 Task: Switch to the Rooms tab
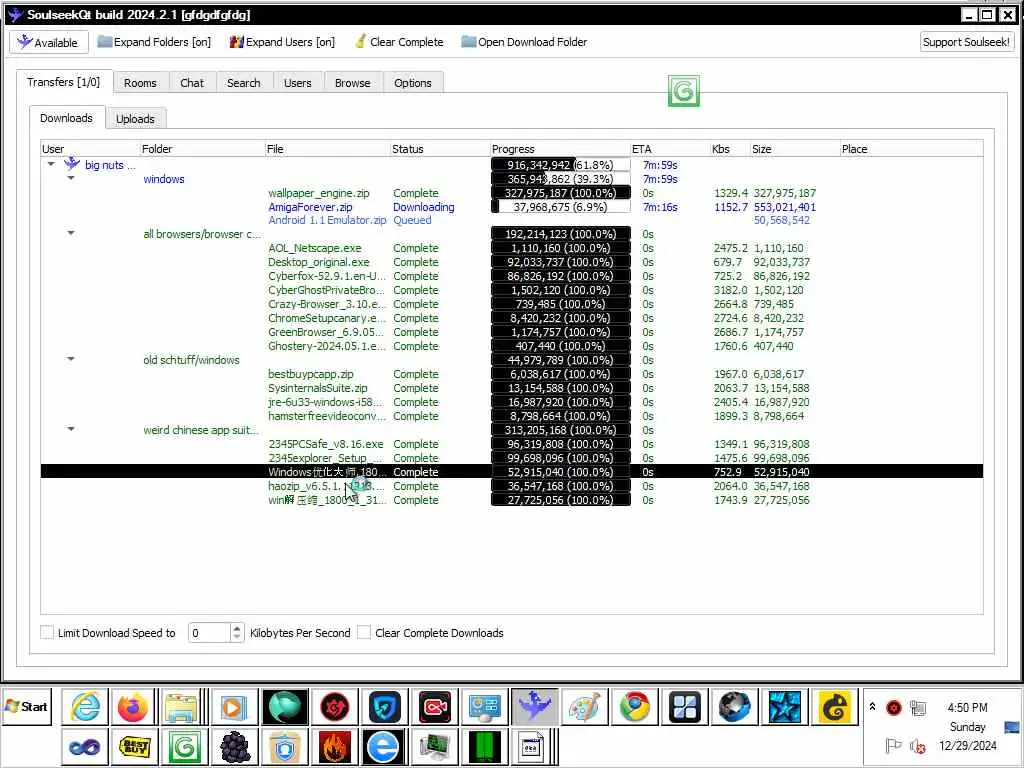pyautogui.click(x=140, y=83)
